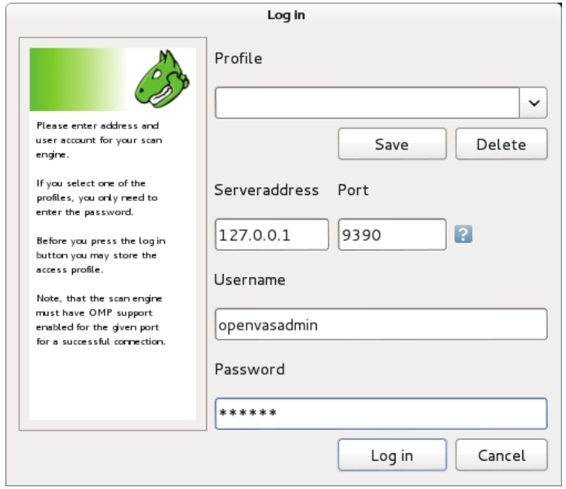Click the instruction text about scan engine
The width and height of the screenshot is (566, 489).
click(x=101, y=233)
